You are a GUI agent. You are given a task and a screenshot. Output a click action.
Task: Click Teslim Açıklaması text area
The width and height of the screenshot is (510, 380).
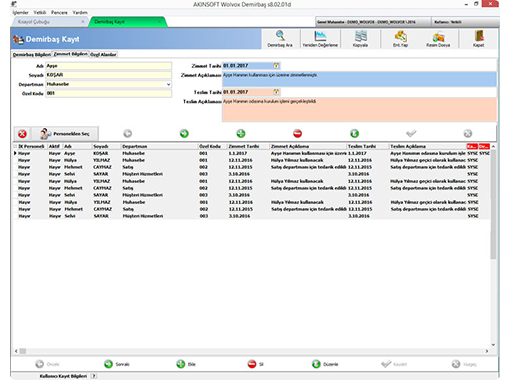pyautogui.click(x=359, y=110)
